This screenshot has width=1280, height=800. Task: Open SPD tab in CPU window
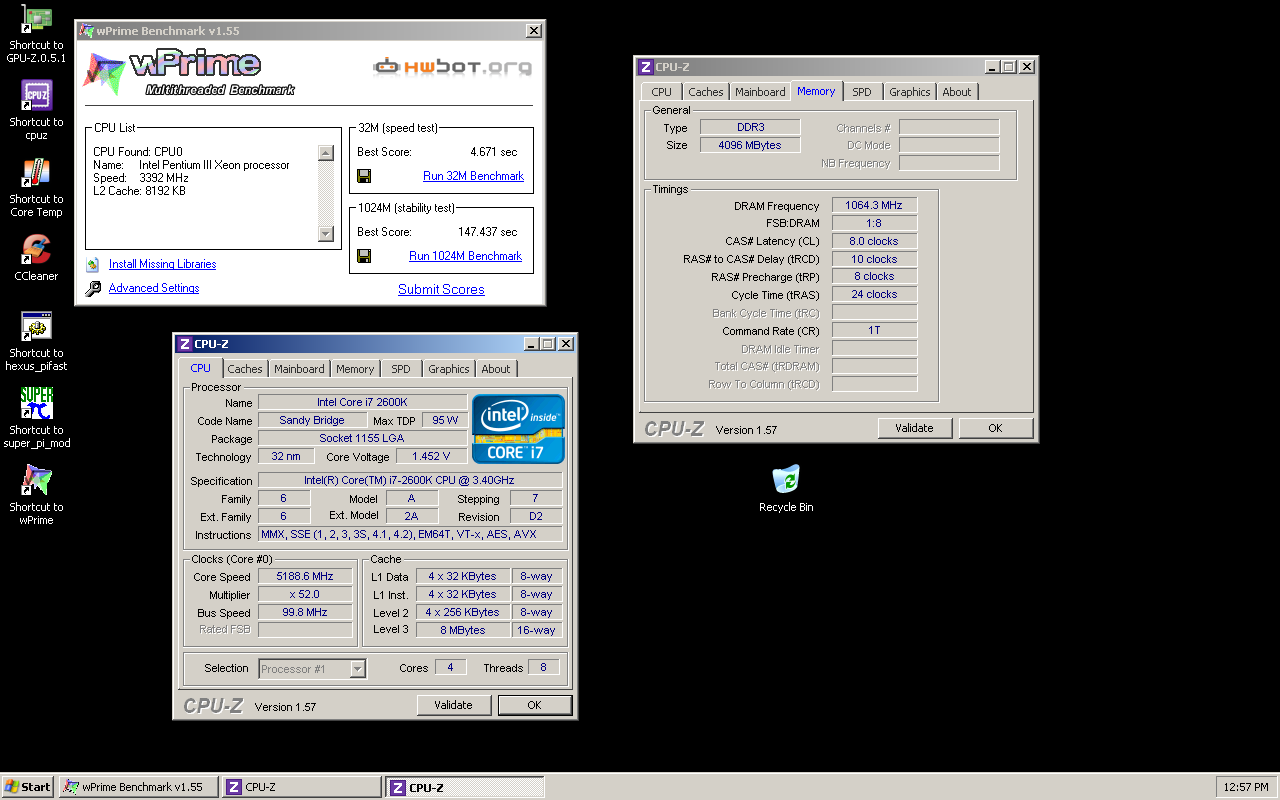coord(401,369)
